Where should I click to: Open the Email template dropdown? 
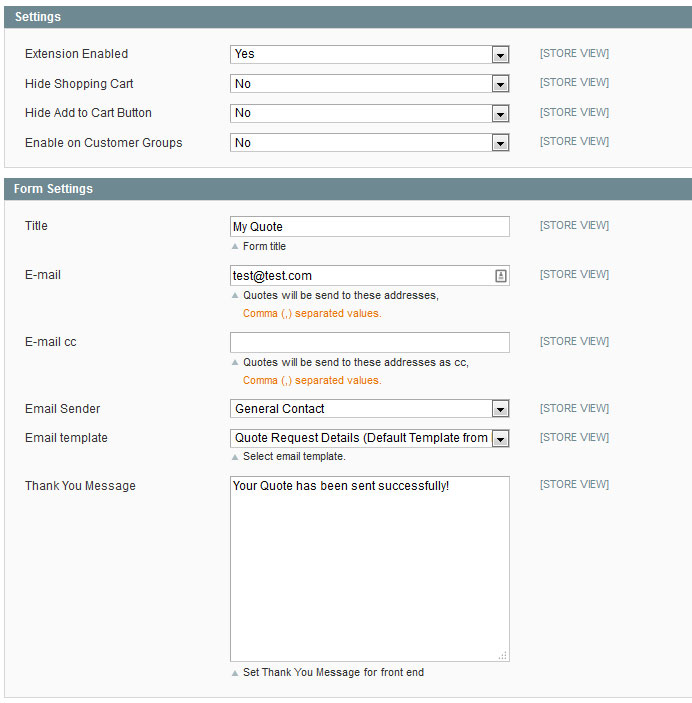click(x=370, y=438)
